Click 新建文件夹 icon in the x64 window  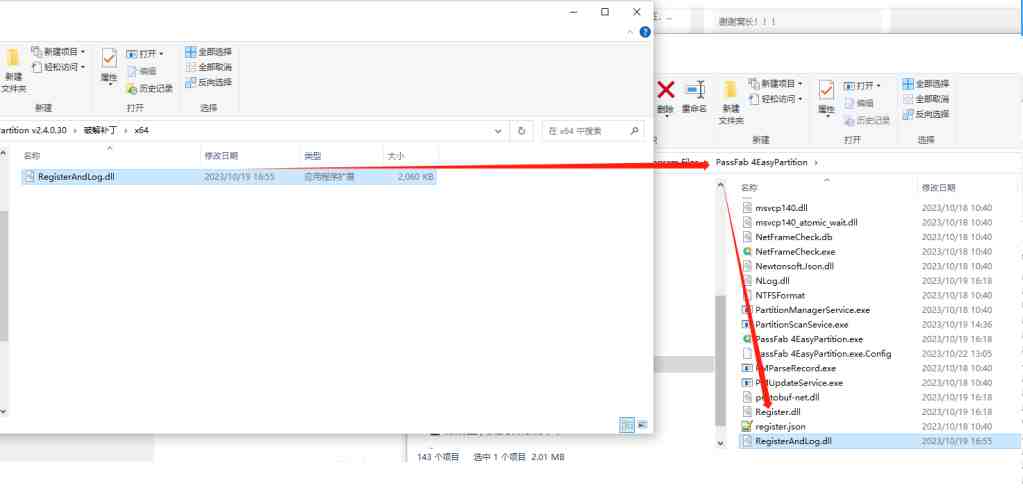[x=13, y=59]
